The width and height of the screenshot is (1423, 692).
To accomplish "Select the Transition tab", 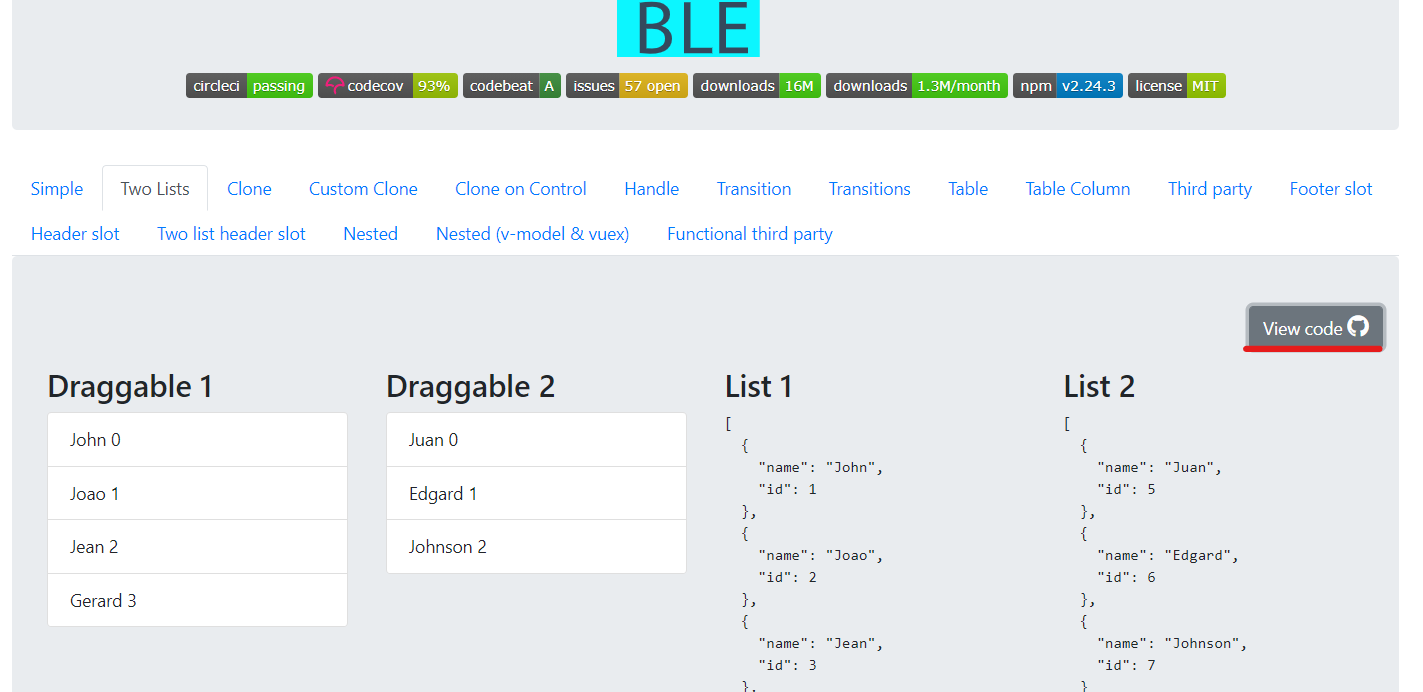I will point(754,189).
